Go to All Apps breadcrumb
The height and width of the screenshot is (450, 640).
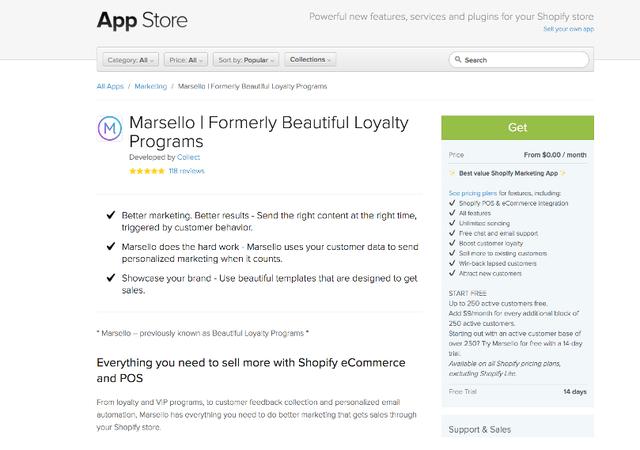110,86
